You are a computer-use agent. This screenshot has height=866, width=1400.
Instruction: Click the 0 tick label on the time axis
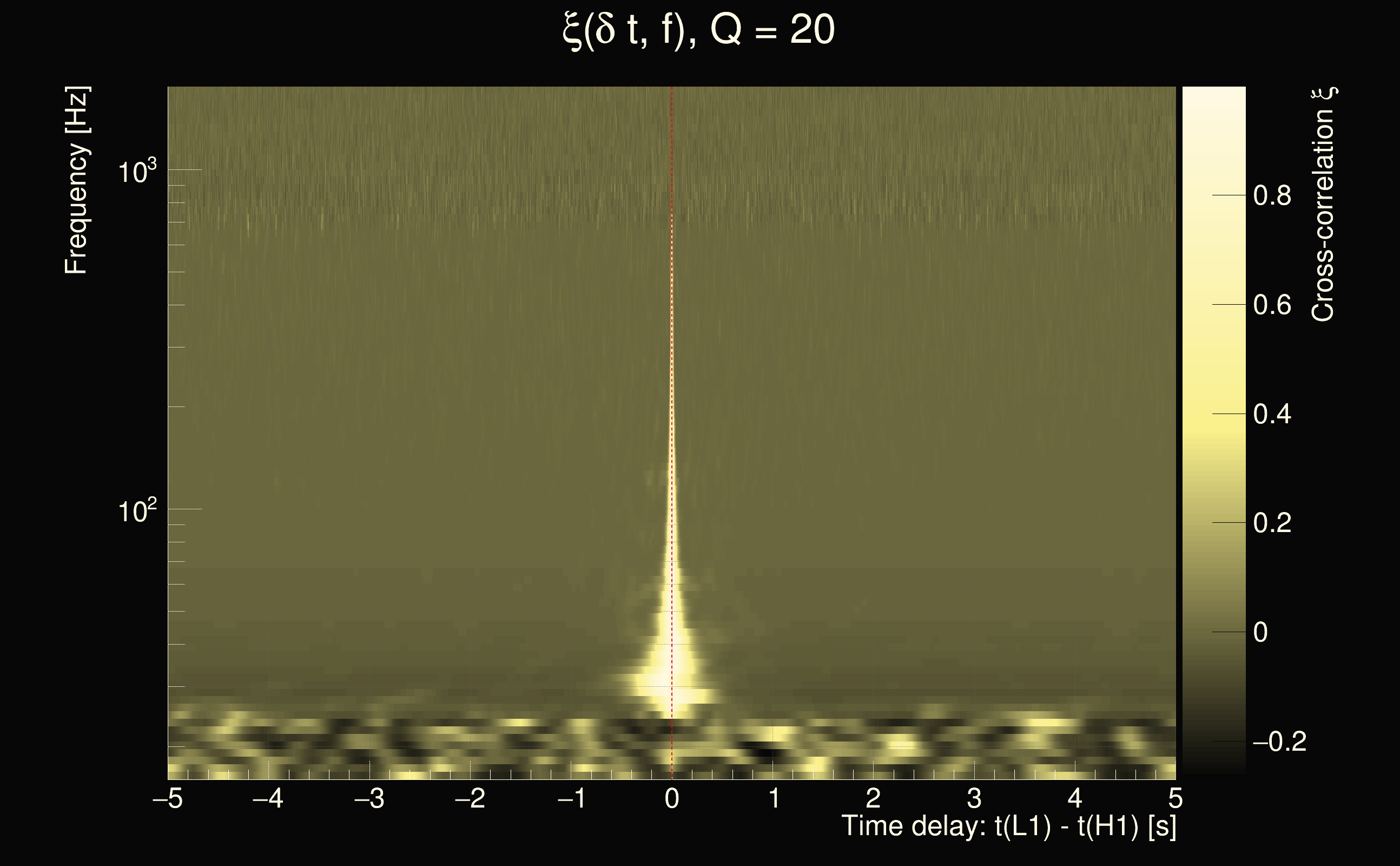point(672,798)
